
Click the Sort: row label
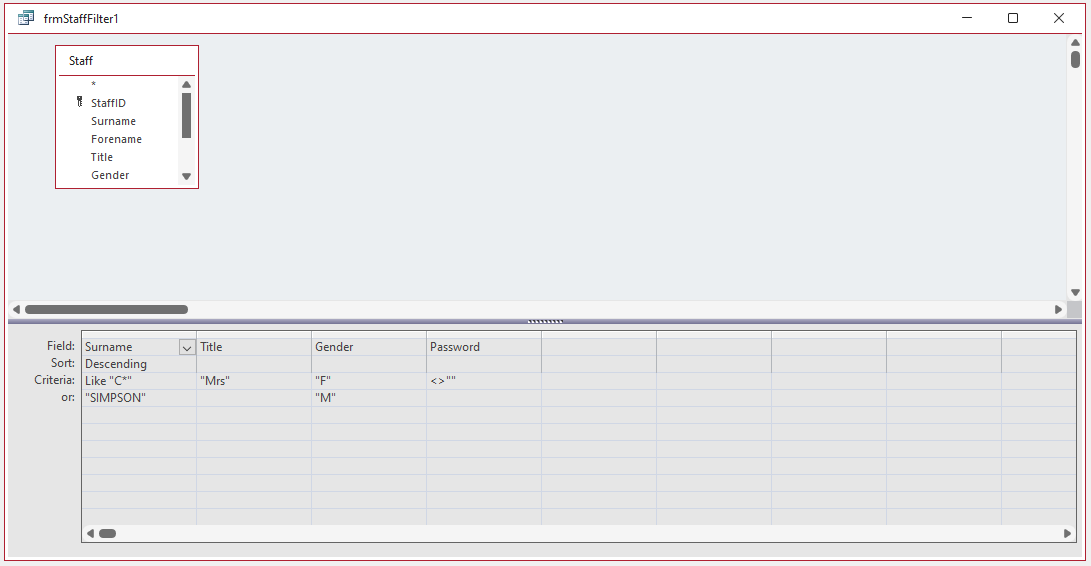tap(63, 363)
